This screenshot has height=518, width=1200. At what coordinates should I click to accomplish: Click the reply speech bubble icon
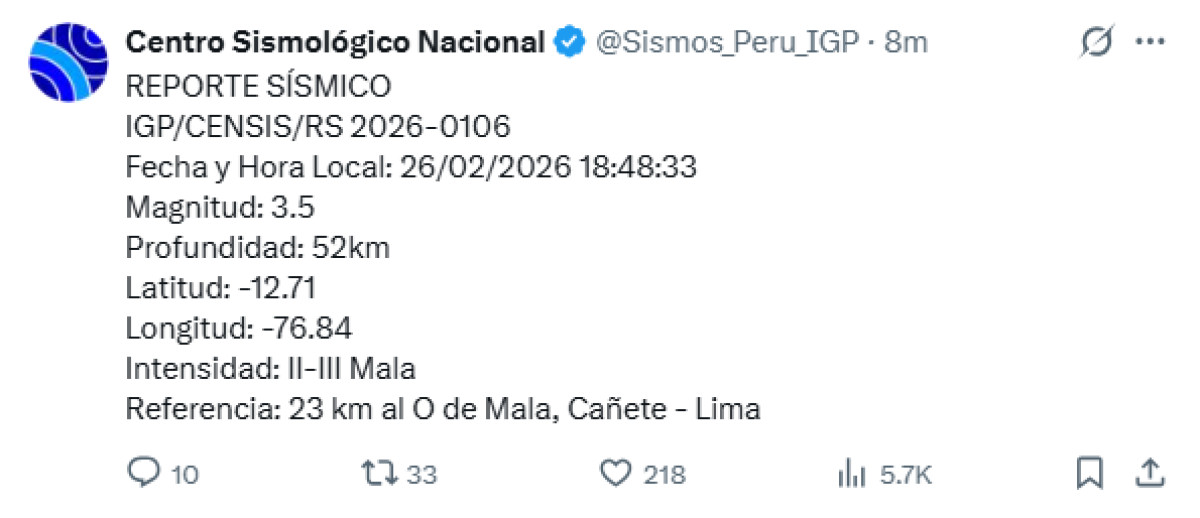click(144, 472)
